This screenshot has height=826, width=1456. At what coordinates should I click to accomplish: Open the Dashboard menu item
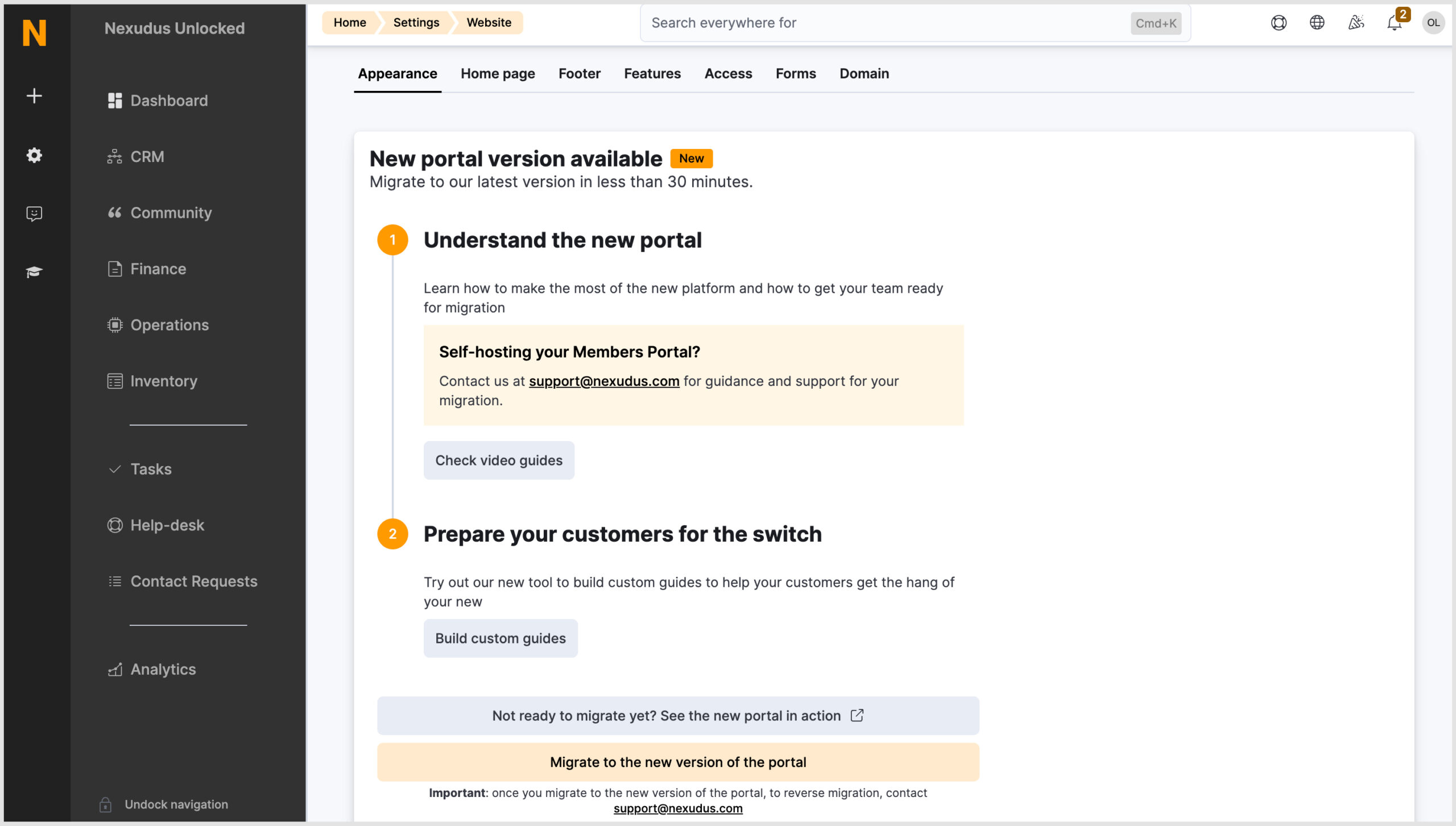coord(158,101)
